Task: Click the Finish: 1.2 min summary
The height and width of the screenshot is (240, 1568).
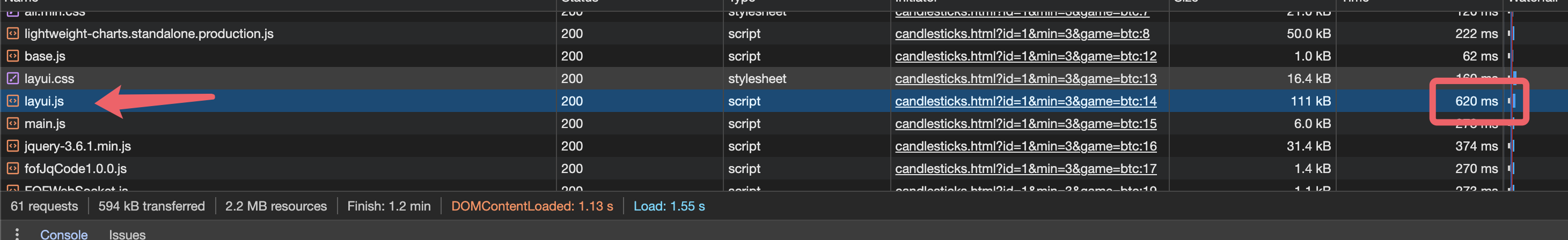Action: point(389,206)
